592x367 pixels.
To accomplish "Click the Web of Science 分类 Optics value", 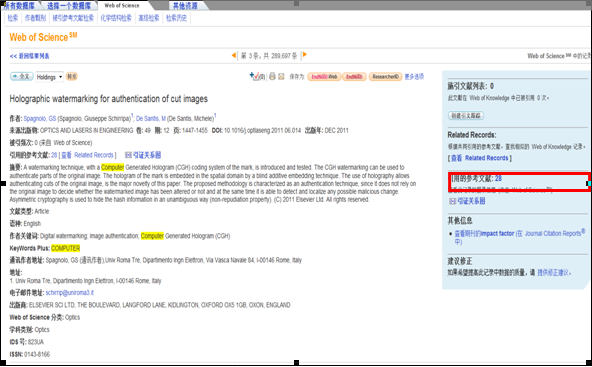I will (x=72, y=318).
